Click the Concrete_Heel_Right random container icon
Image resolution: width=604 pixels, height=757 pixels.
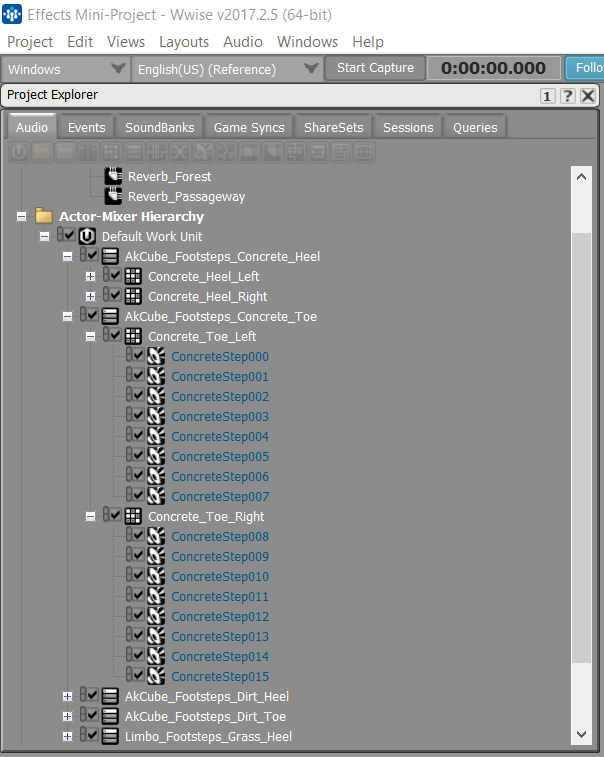pos(133,296)
